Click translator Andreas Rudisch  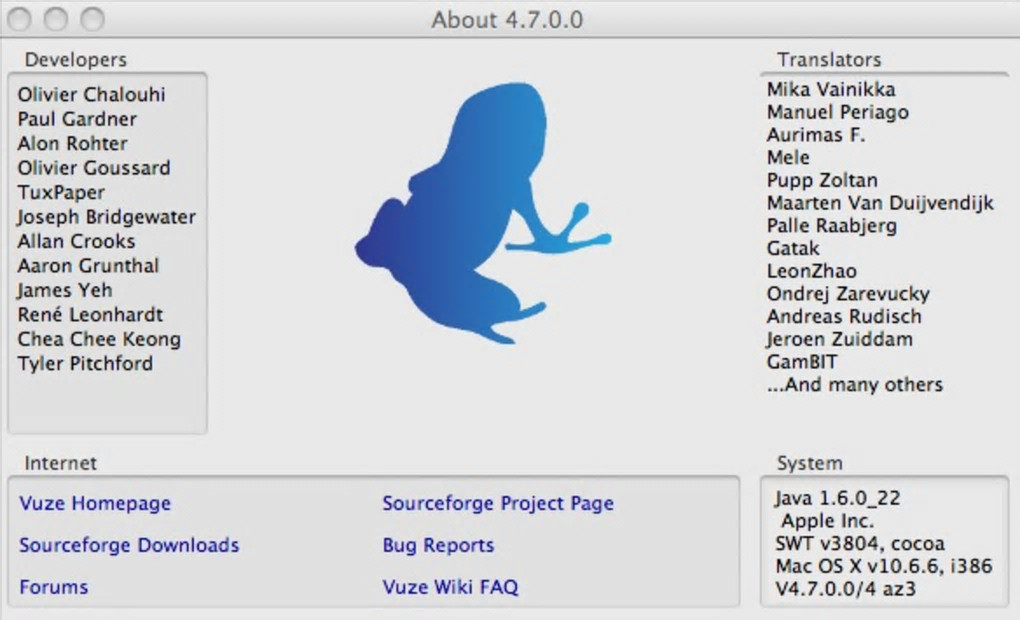[x=844, y=317]
